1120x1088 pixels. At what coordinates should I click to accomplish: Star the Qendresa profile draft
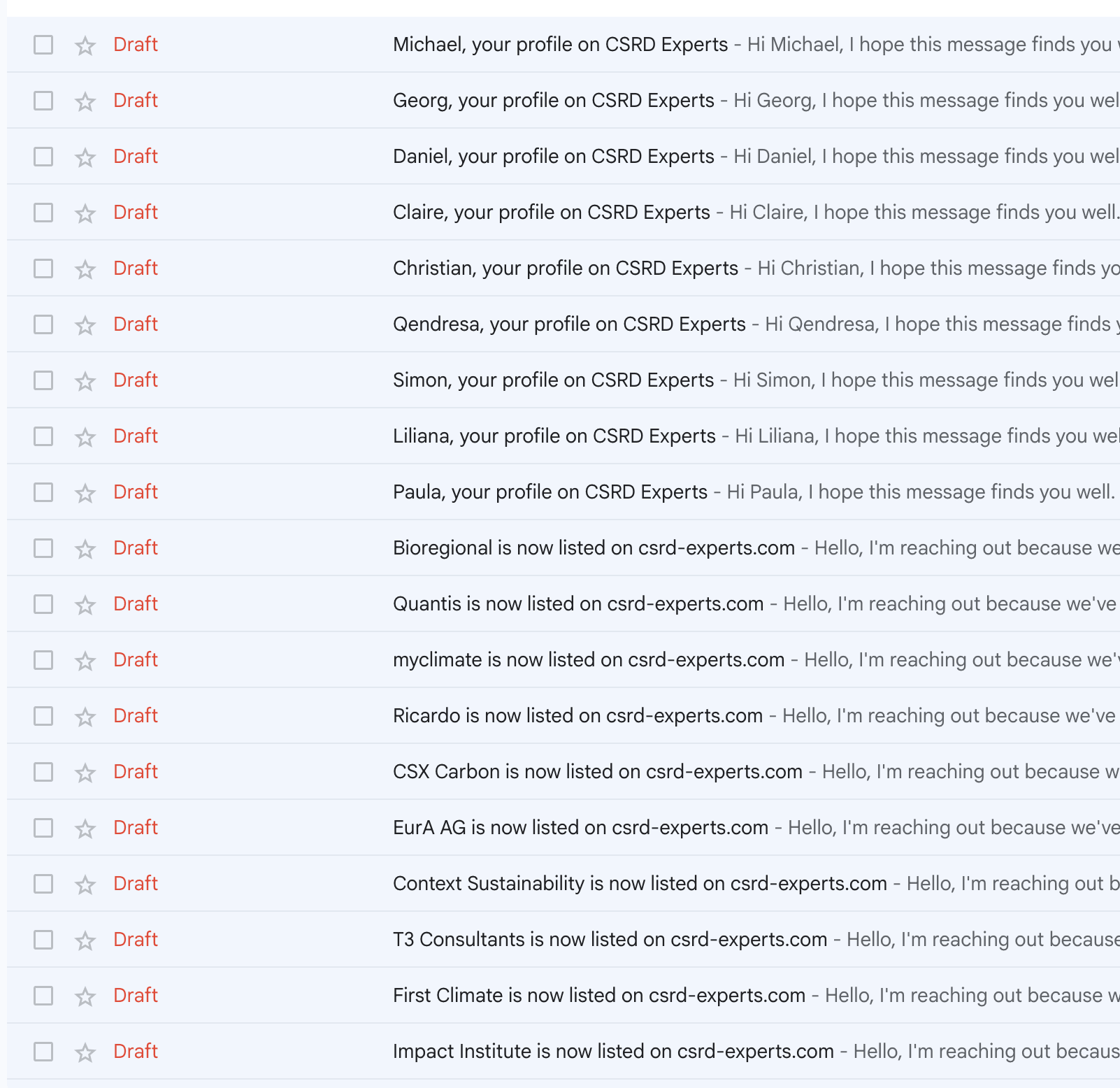(85, 325)
